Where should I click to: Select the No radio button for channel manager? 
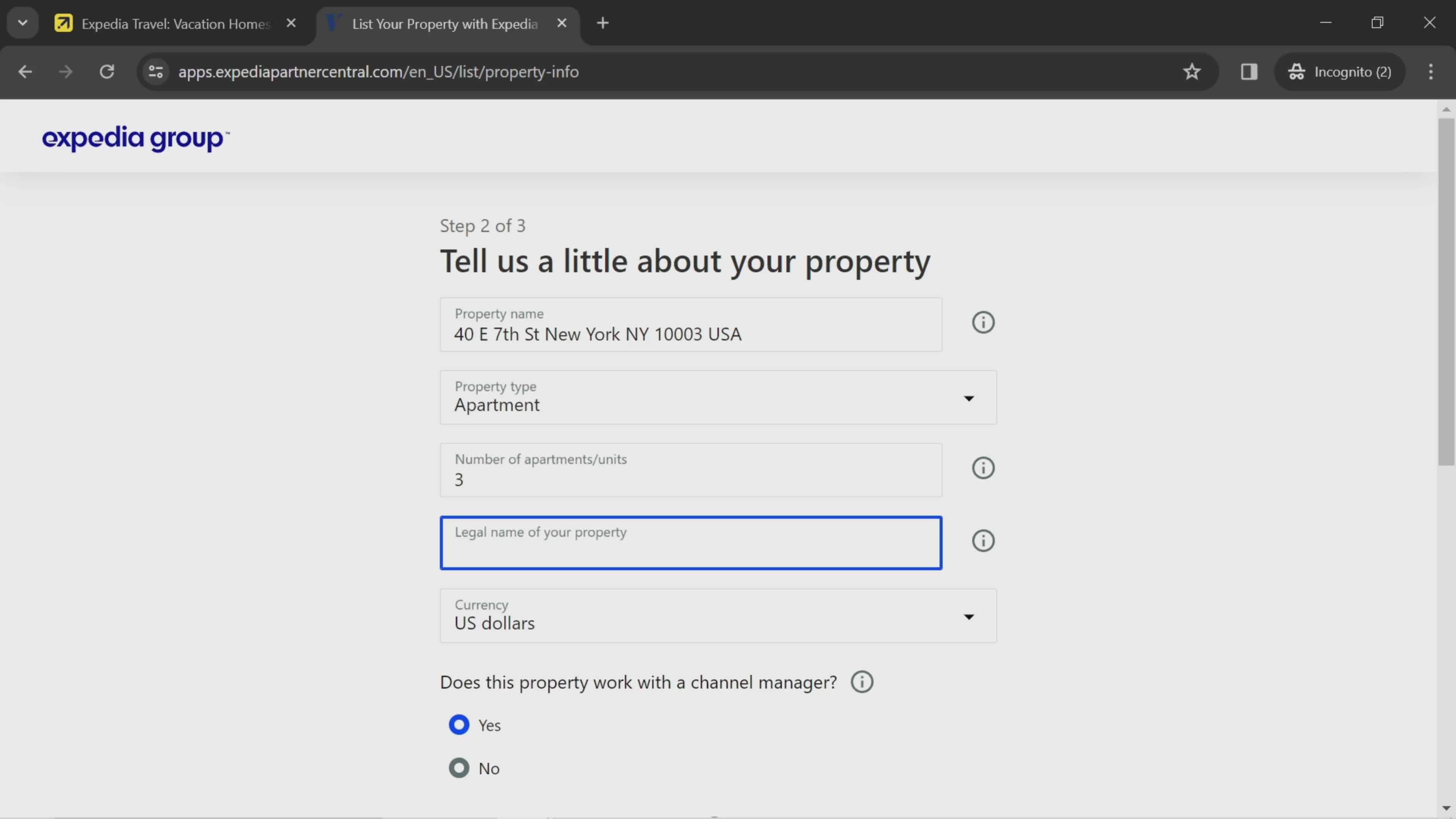[460, 768]
